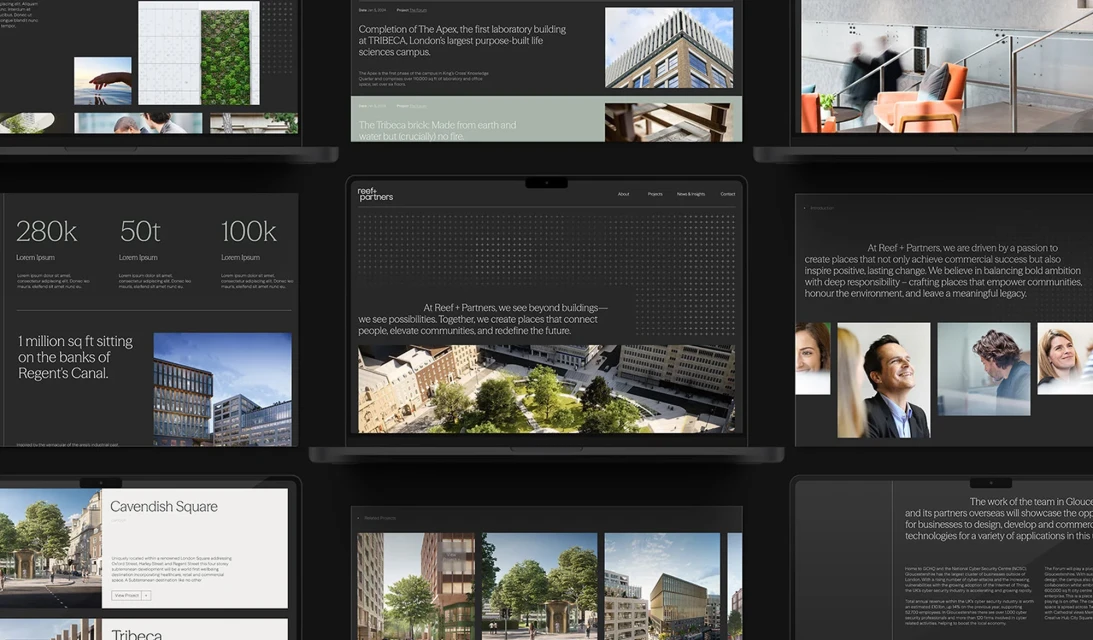Open the Cavendish Square street photo

point(50,545)
